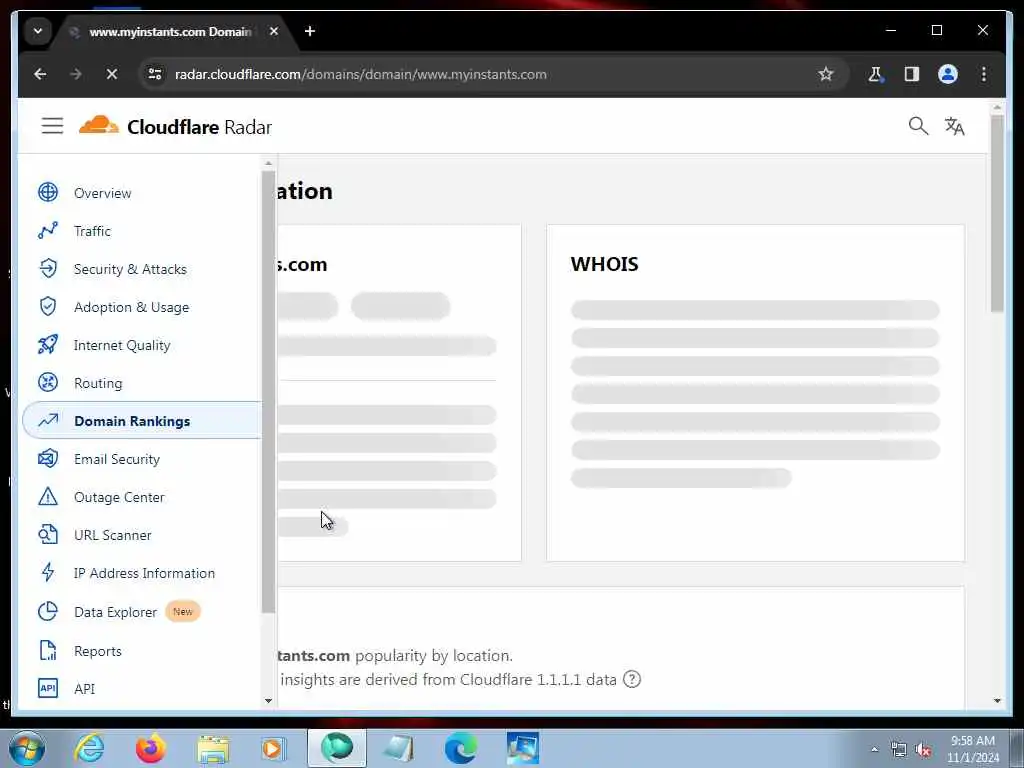Viewport: 1024px width, 768px height.
Task: Open the tab search dropdown arrow
Action: click(x=38, y=31)
